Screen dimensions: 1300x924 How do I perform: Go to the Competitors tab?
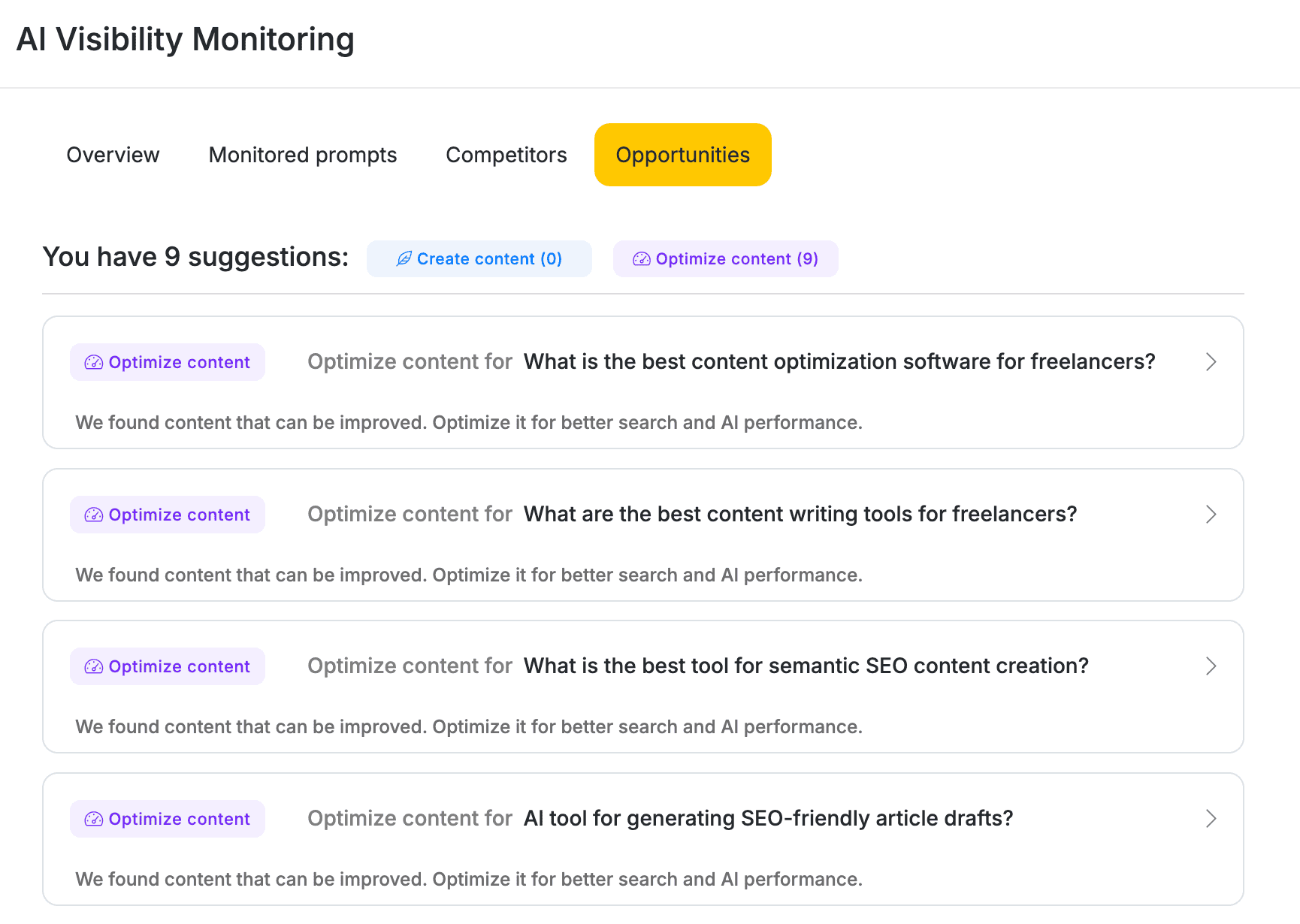506,155
